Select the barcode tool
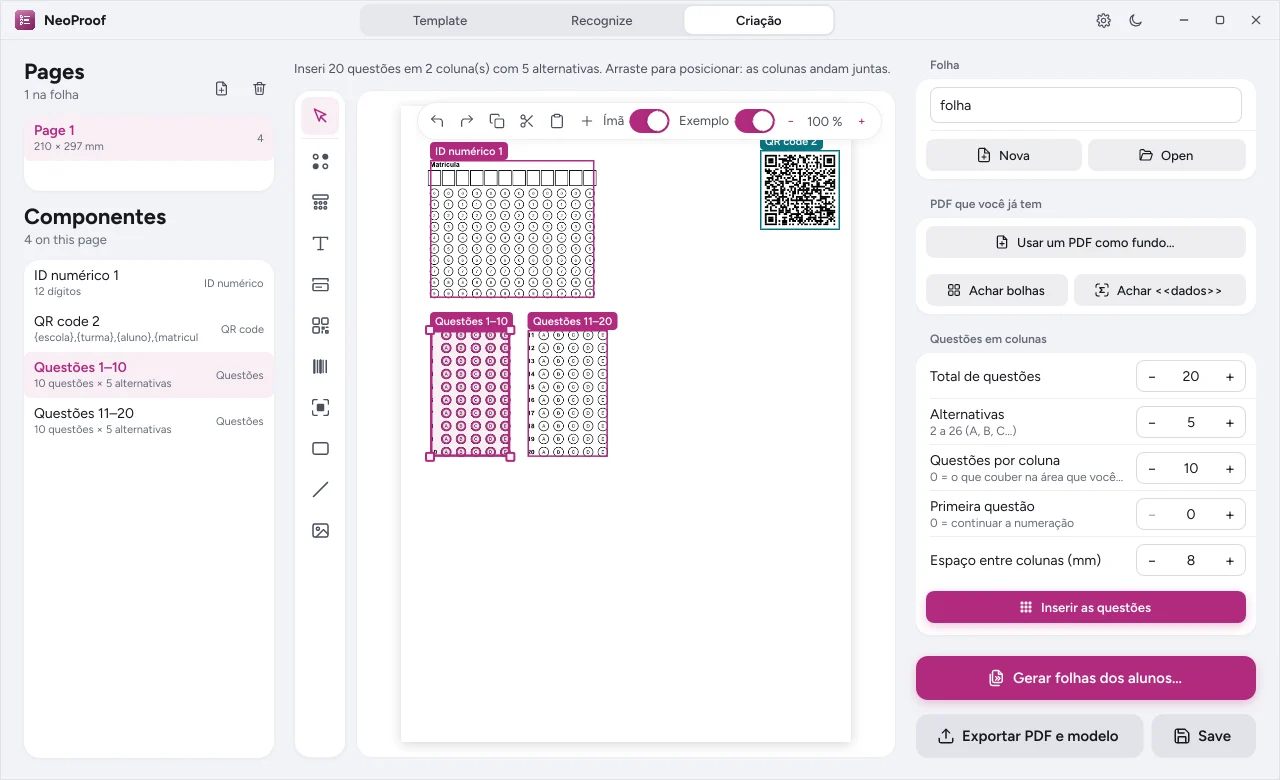This screenshot has height=780, width=1280. click(320, 367)
